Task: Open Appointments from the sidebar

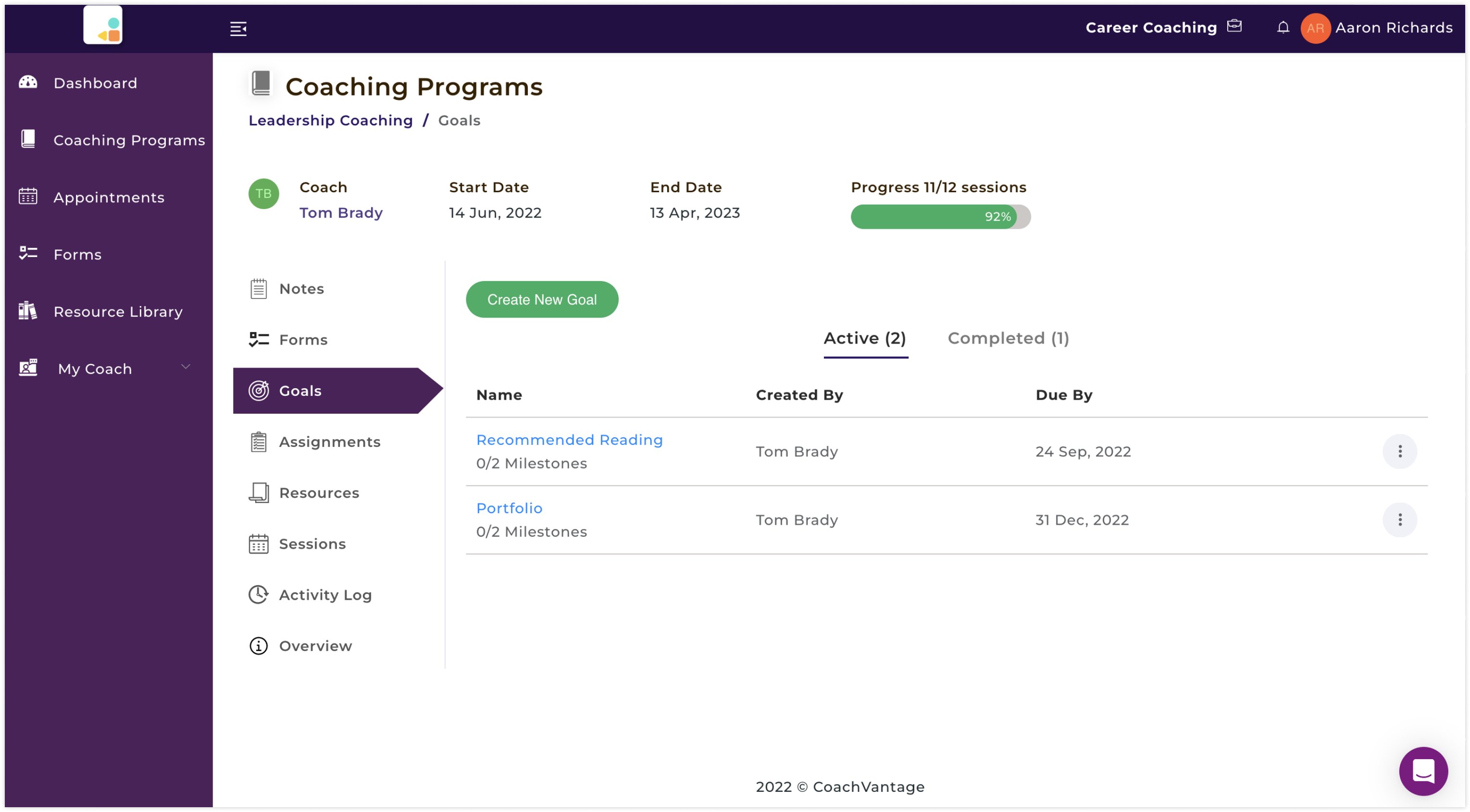Action: coord(109,197)
